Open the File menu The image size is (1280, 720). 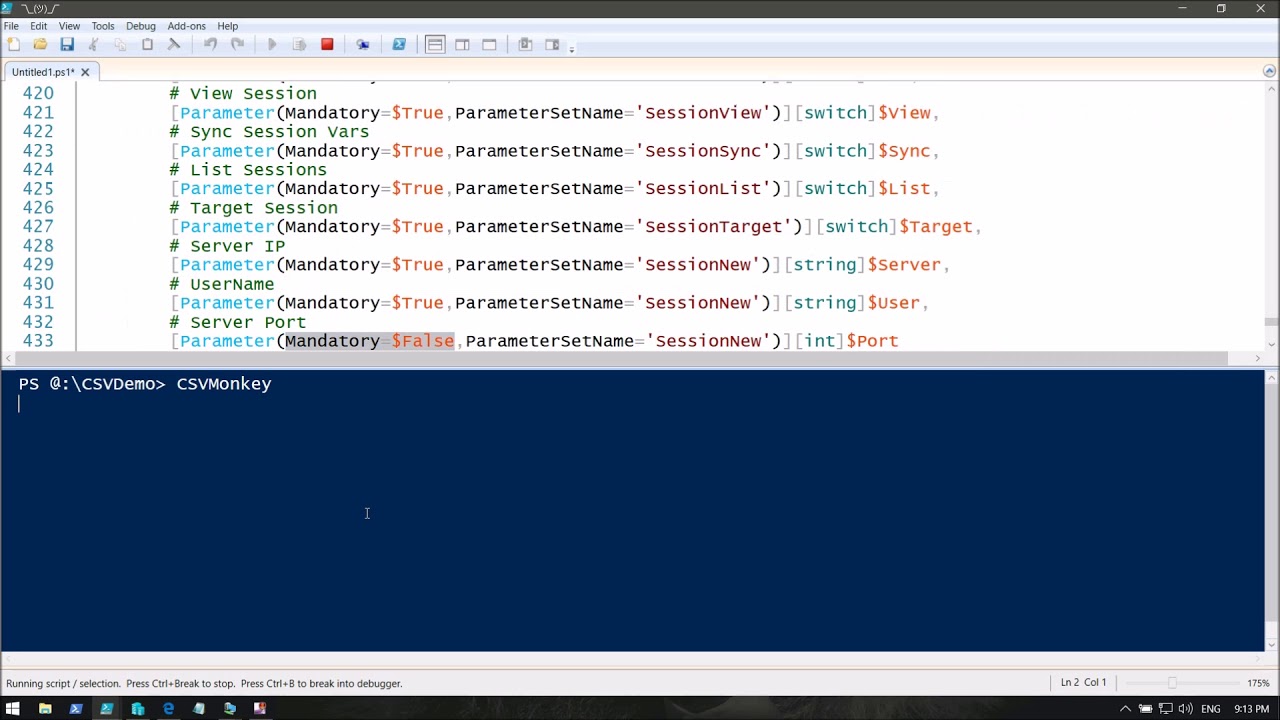(11, 26)
